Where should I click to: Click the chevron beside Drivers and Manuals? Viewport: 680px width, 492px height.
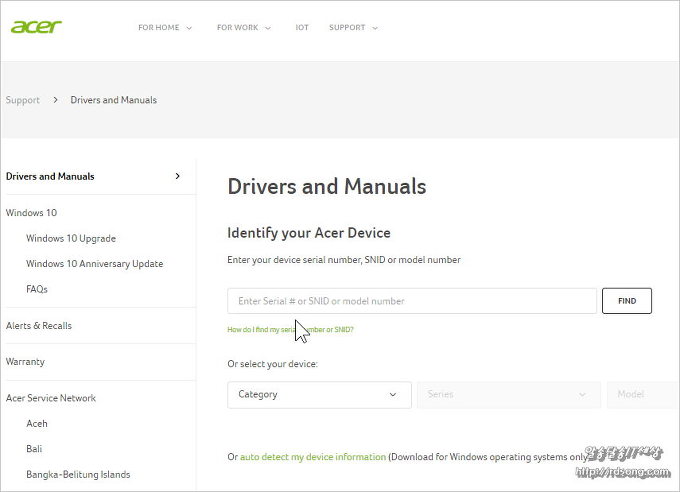pos(178,176)
